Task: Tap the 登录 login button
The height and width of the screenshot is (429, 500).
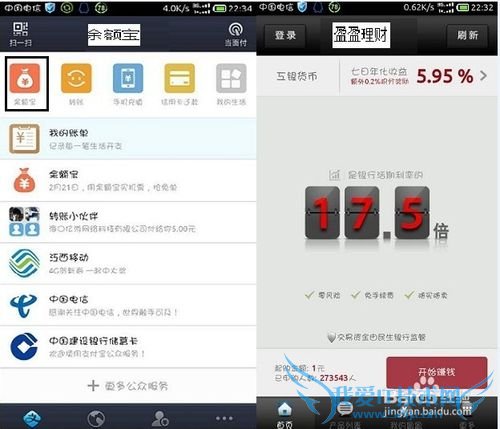Action: [x=285, y=35]
